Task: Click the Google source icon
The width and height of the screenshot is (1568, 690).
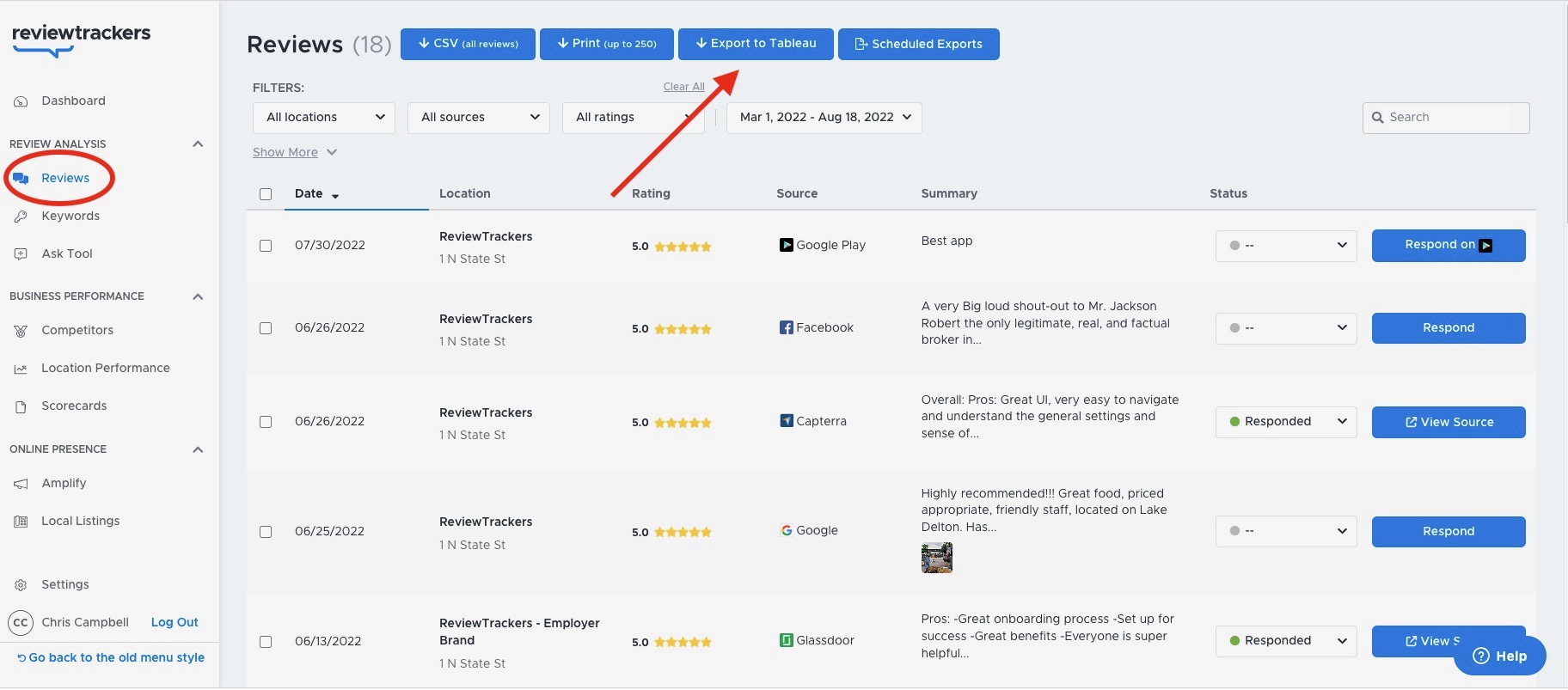Action: click(x=786, y=530)
